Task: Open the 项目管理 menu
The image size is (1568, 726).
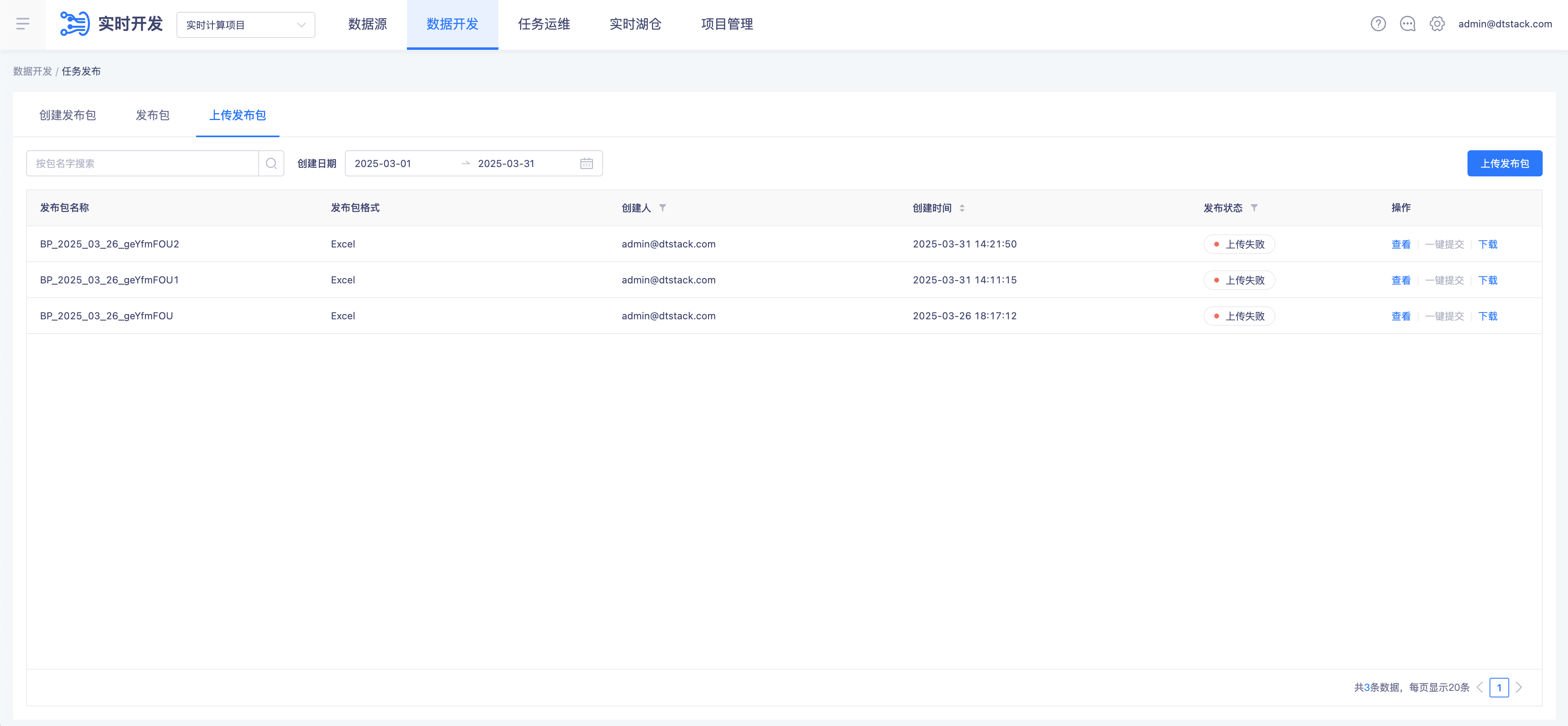Action: (x=727, y=24)
